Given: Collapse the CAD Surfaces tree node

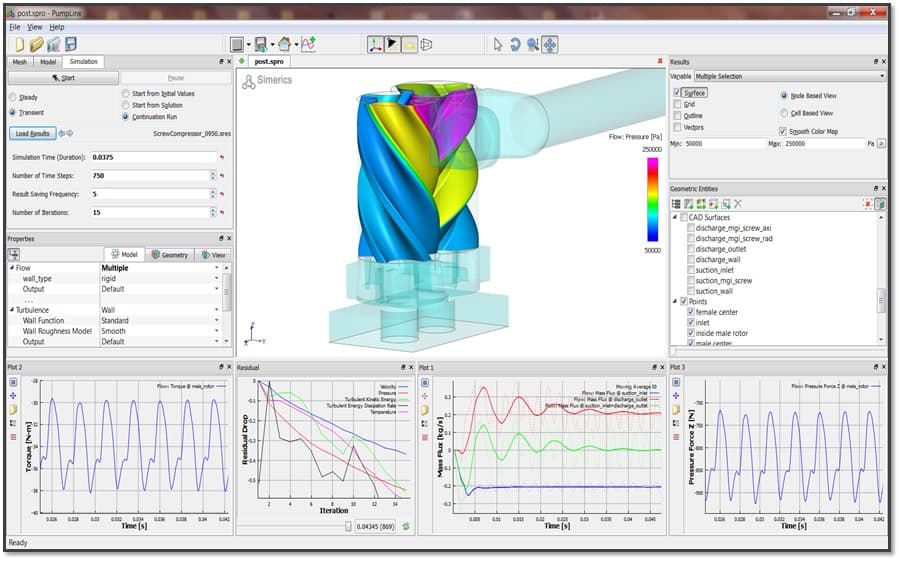Looking at the screenshot, I should click(675, 217).
